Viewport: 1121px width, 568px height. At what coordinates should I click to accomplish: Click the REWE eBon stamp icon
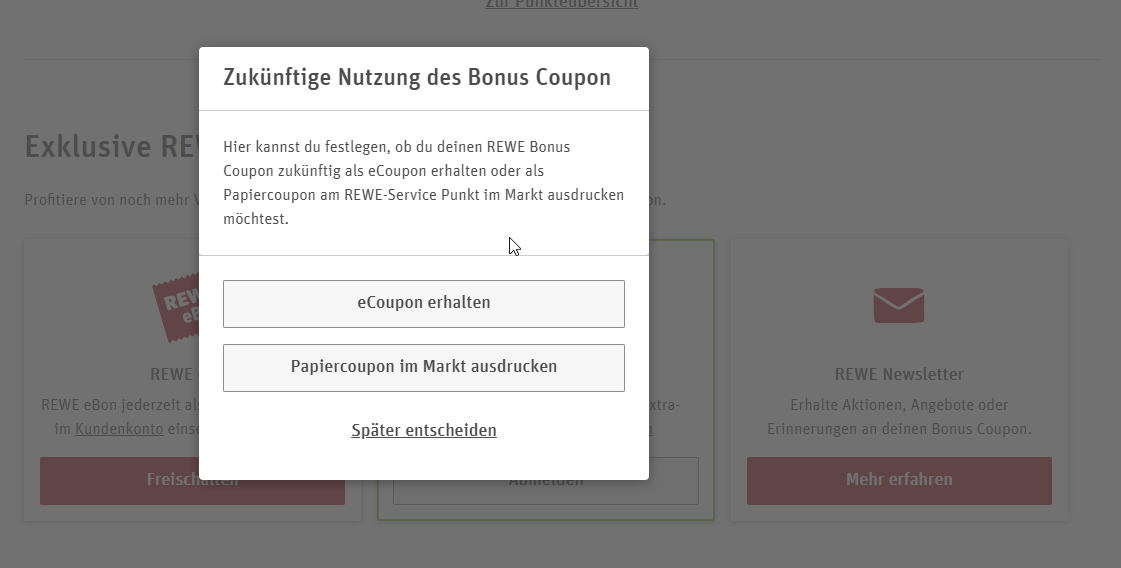pyautogui.click(x=176, y=308)
